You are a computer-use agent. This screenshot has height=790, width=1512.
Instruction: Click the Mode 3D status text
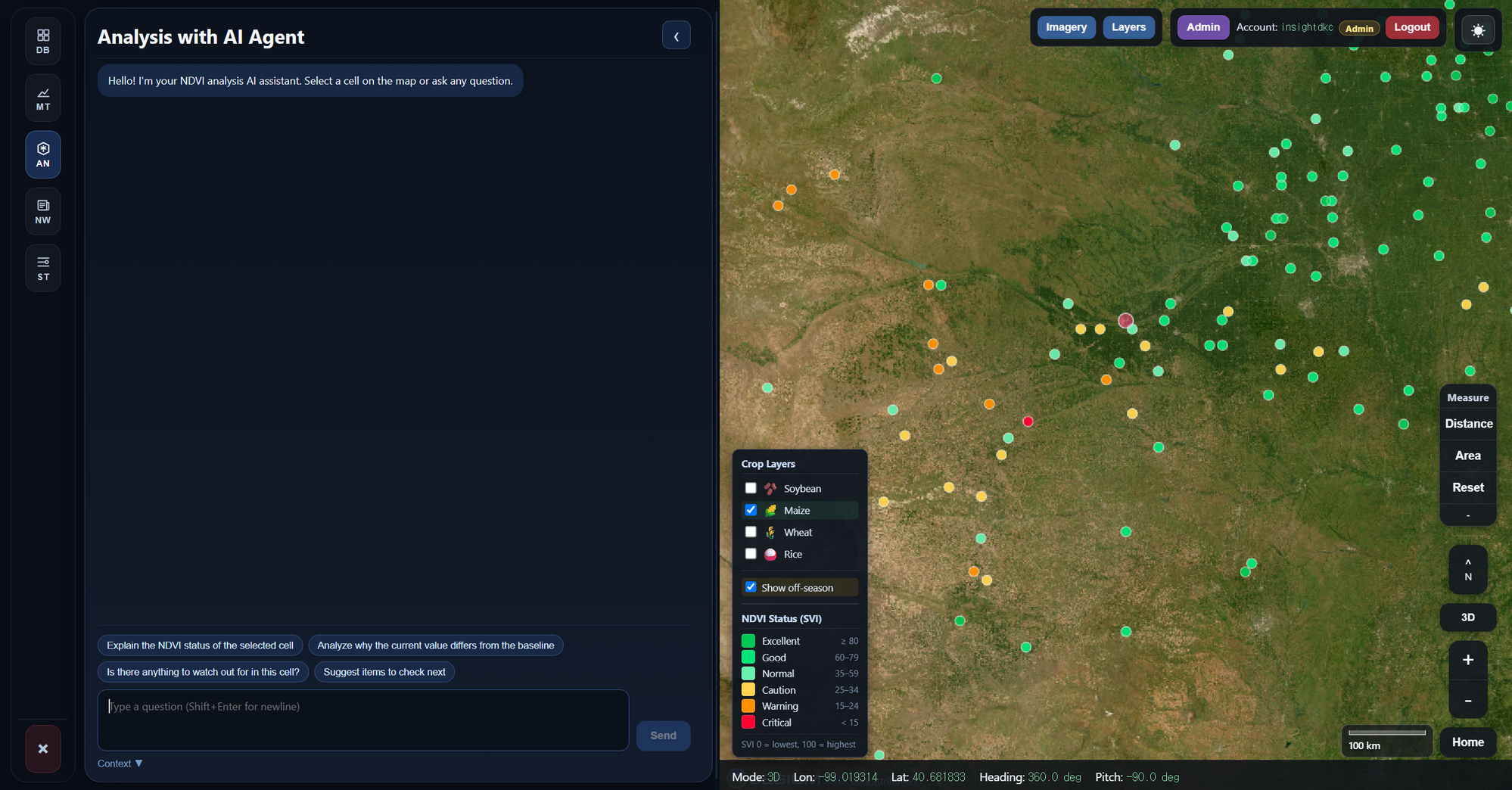(755, 777)
